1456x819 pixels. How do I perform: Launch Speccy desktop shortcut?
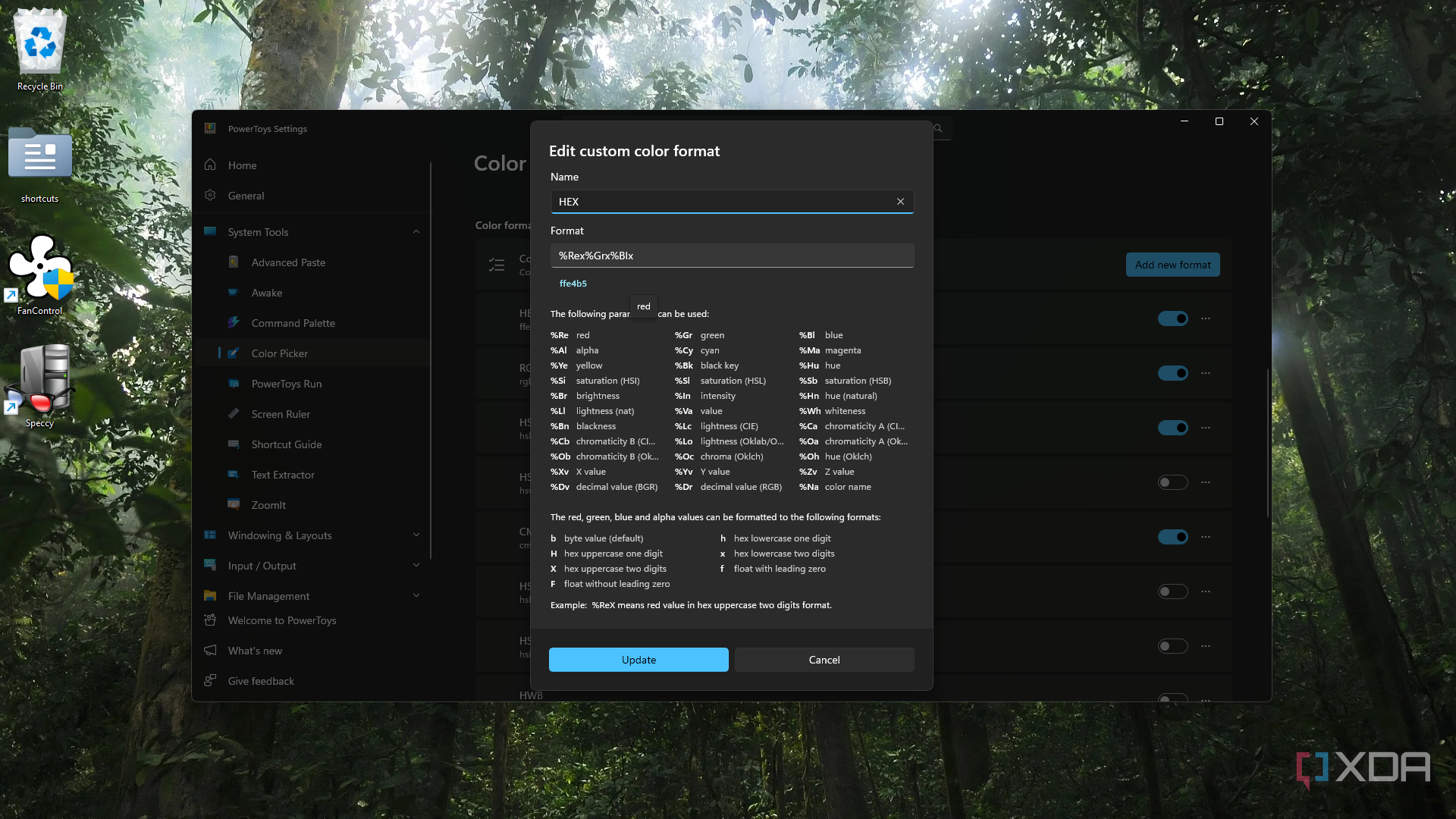[x=40, y=386]
